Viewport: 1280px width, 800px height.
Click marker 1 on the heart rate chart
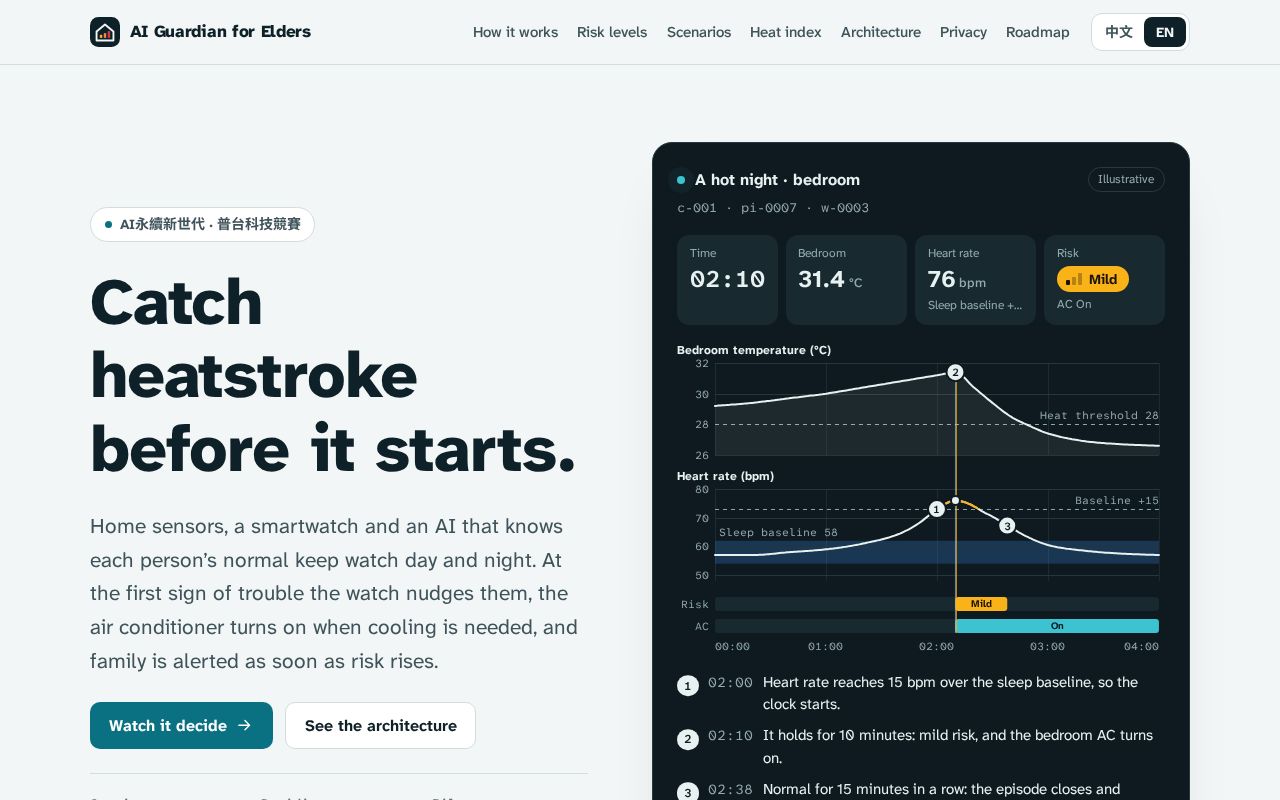pyautogui.click(x=936, y=509)
